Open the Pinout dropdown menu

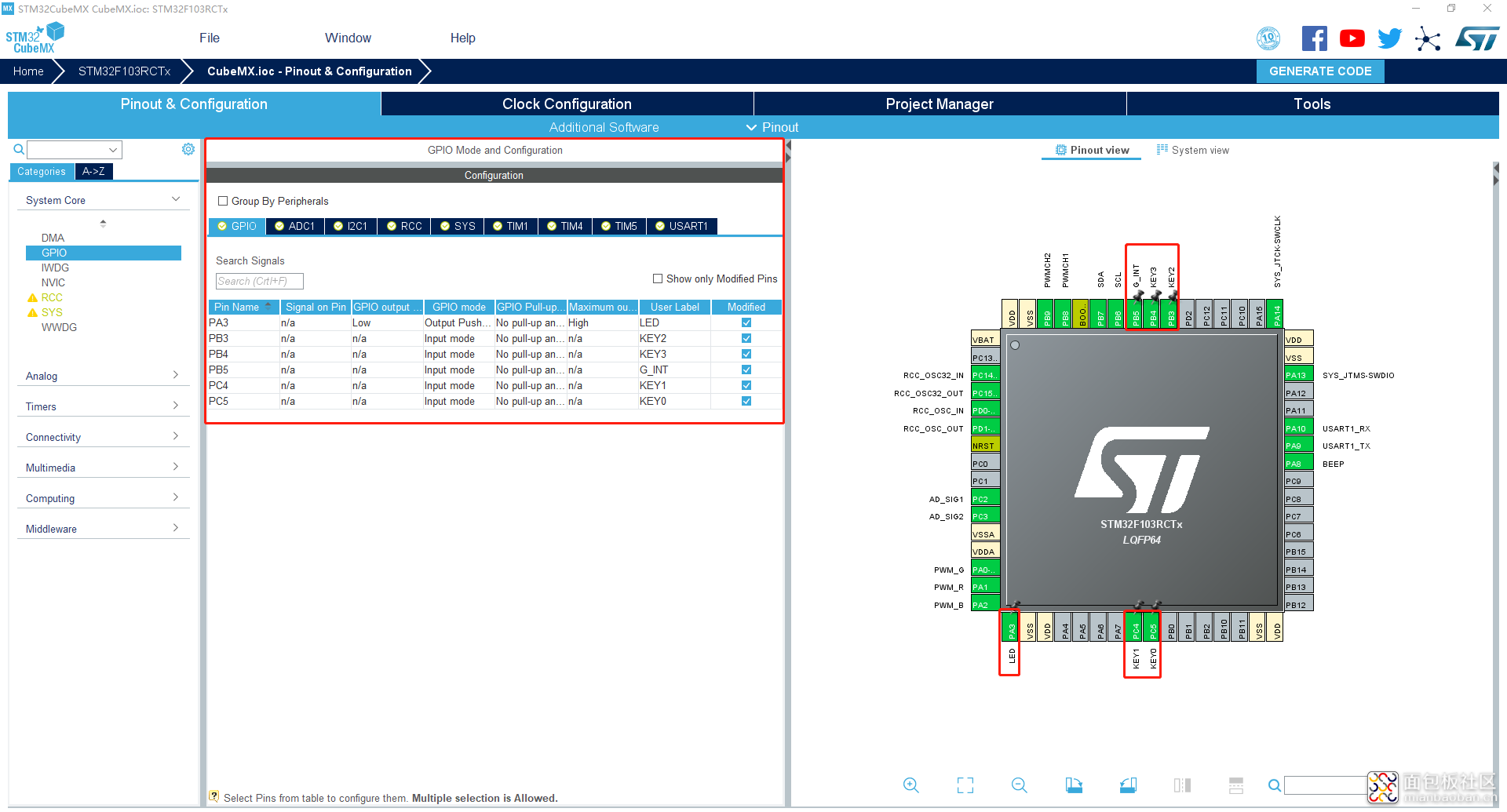tap(772, 127)
